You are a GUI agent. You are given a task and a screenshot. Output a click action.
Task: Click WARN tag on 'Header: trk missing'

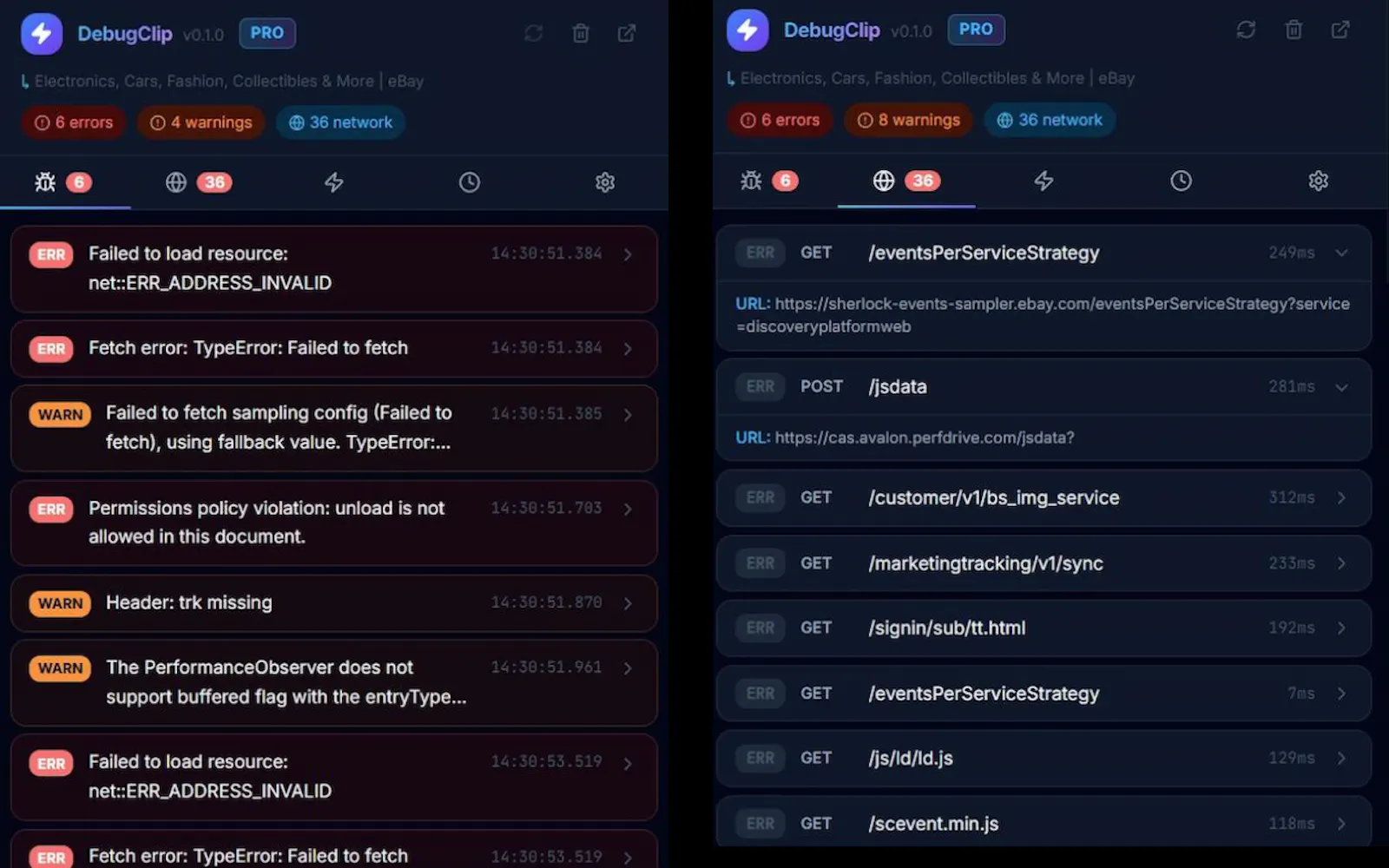[60, 603]
